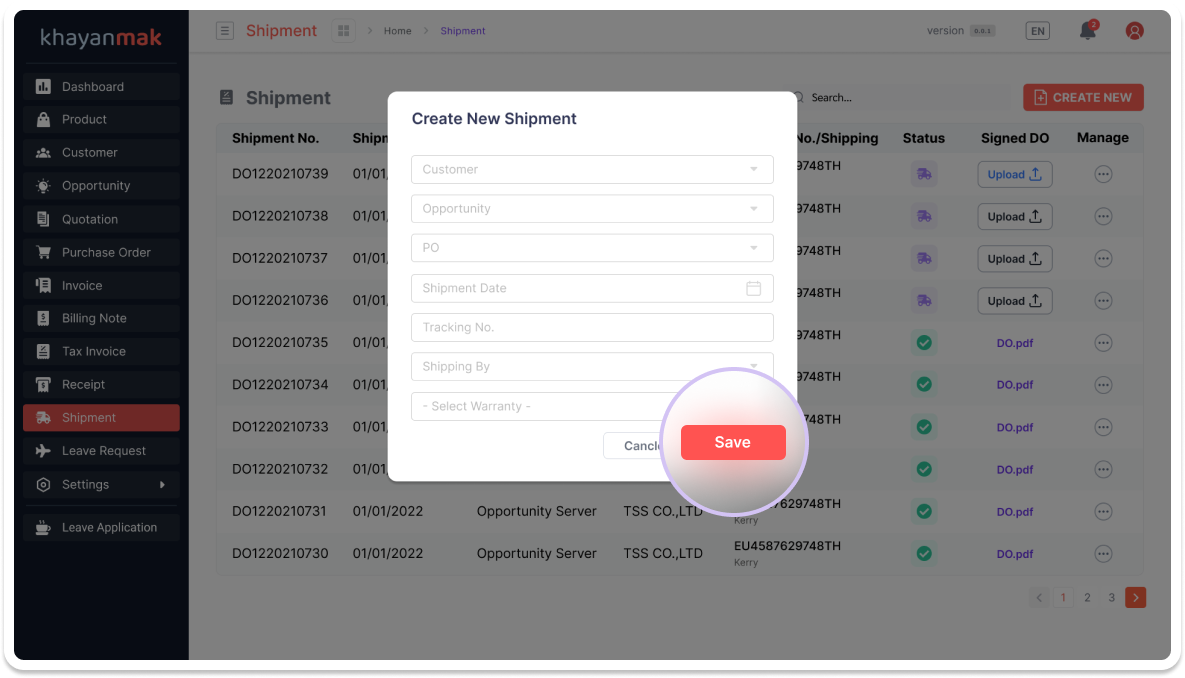Click the Tracking No. input field

(x=592, y=327)
